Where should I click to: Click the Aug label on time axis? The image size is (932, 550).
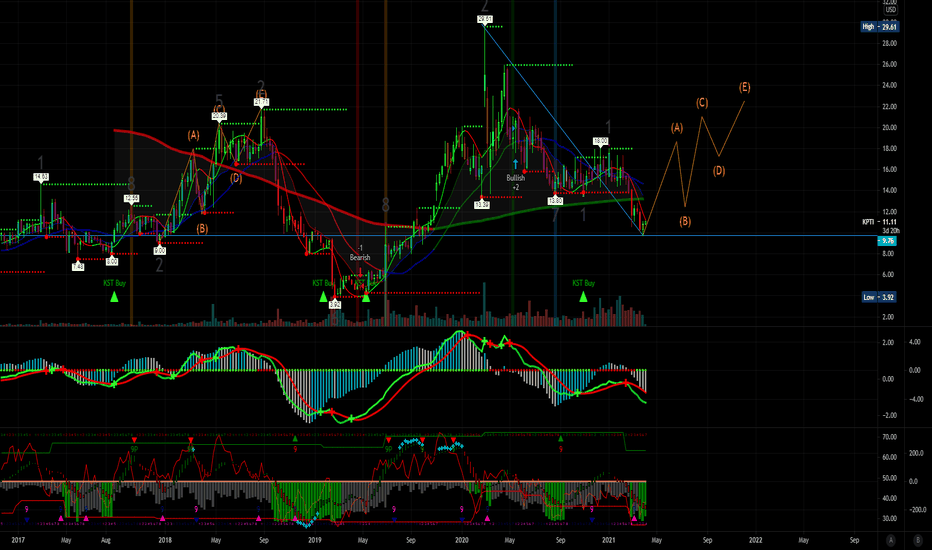tap(106, 540)
